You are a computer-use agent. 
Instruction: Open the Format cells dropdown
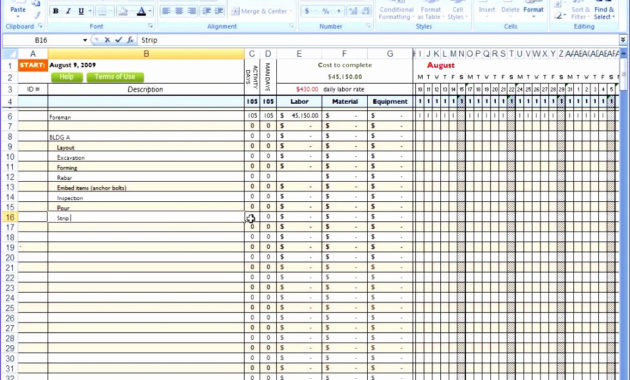[x=533, y=11]
